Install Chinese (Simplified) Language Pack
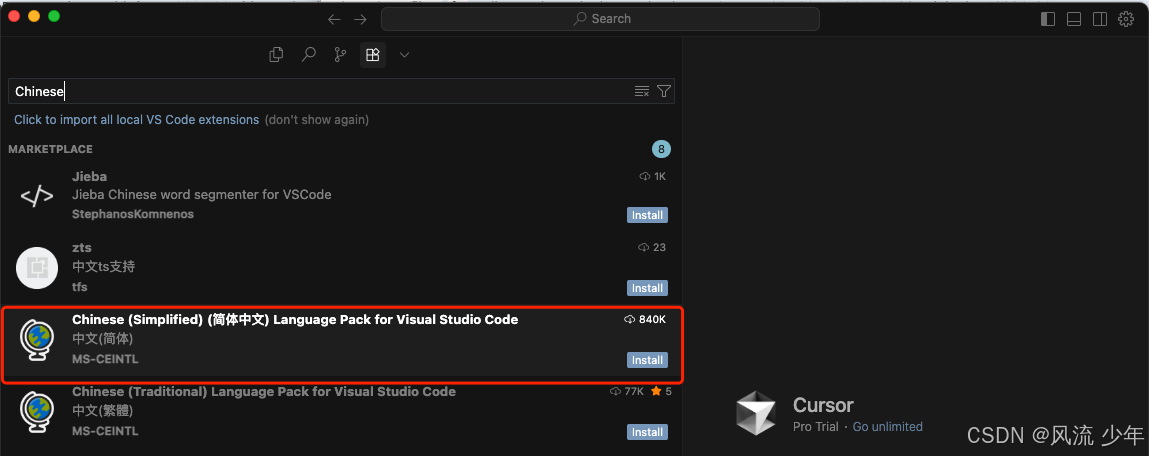1149x456 pixels. click(x=647, y=360)
